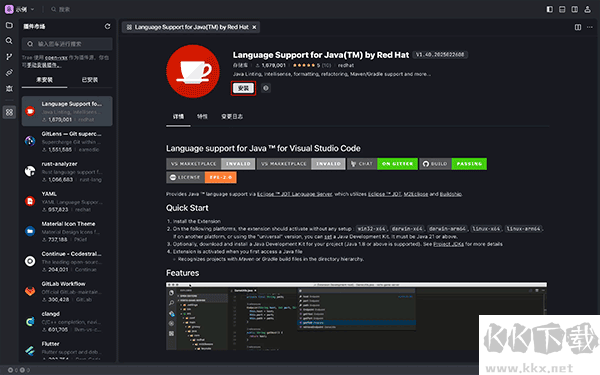The image size is (600, 375).
Task: Toggle the bottom panel layout icon
Action: [x=562, y=9]
